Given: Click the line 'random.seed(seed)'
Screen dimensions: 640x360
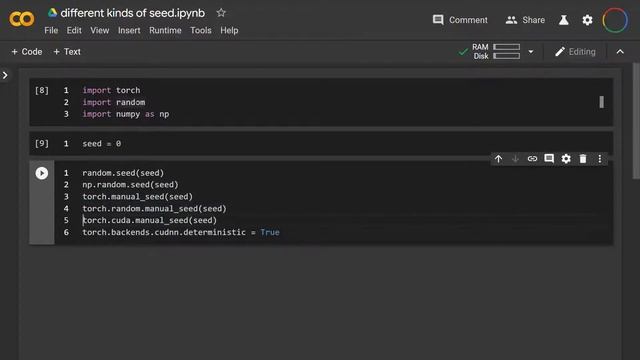Looking at the screenshot, I should 123,173.
